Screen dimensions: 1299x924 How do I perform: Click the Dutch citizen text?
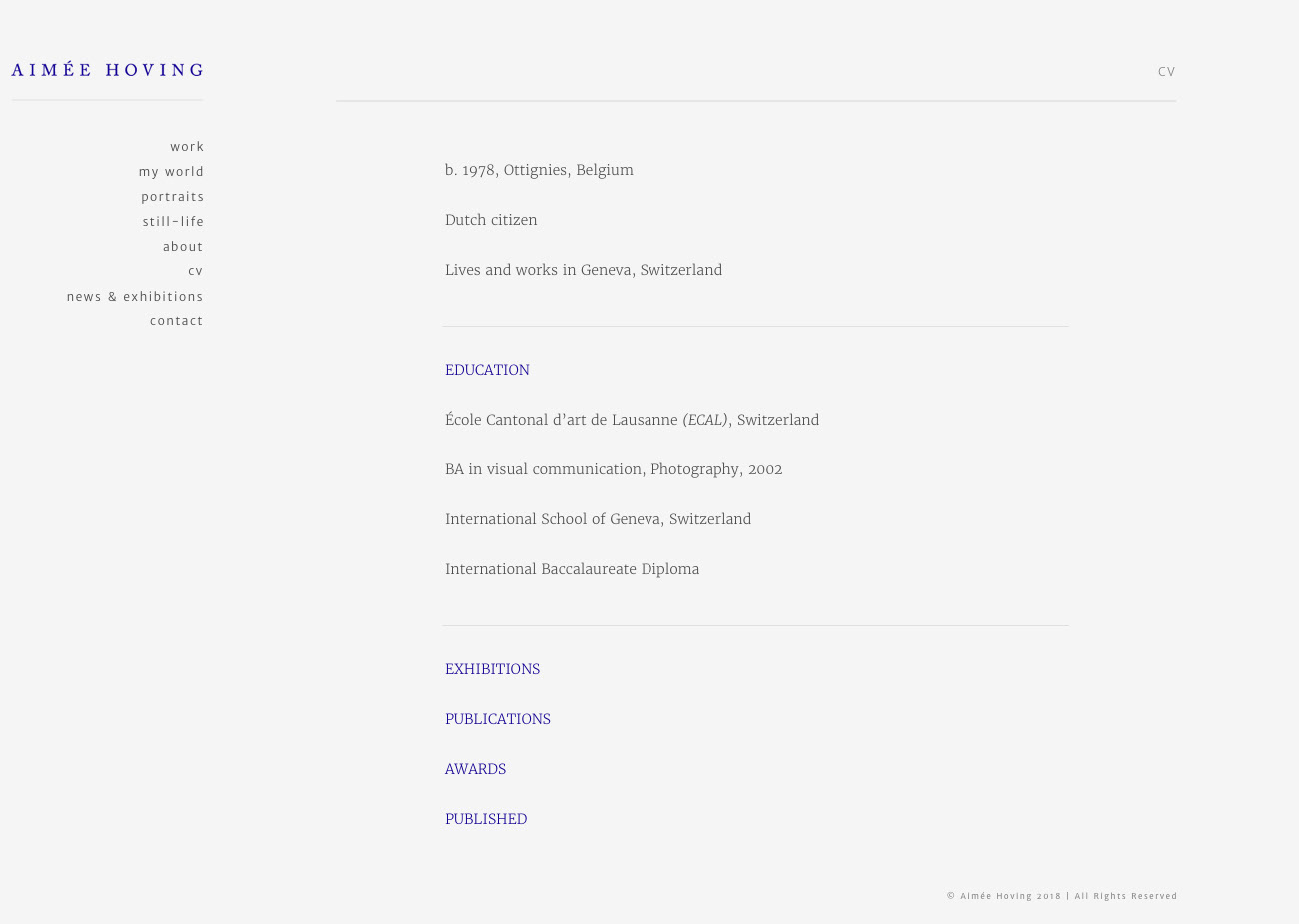(x=491, y=220)
